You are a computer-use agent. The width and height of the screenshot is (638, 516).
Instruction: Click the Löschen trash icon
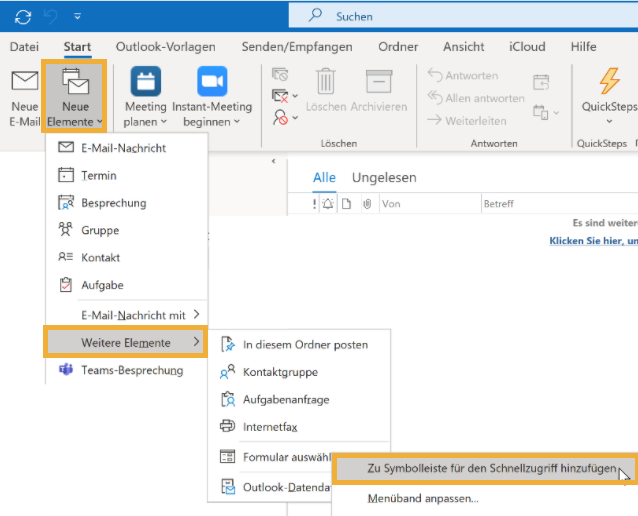click(326, 81)
